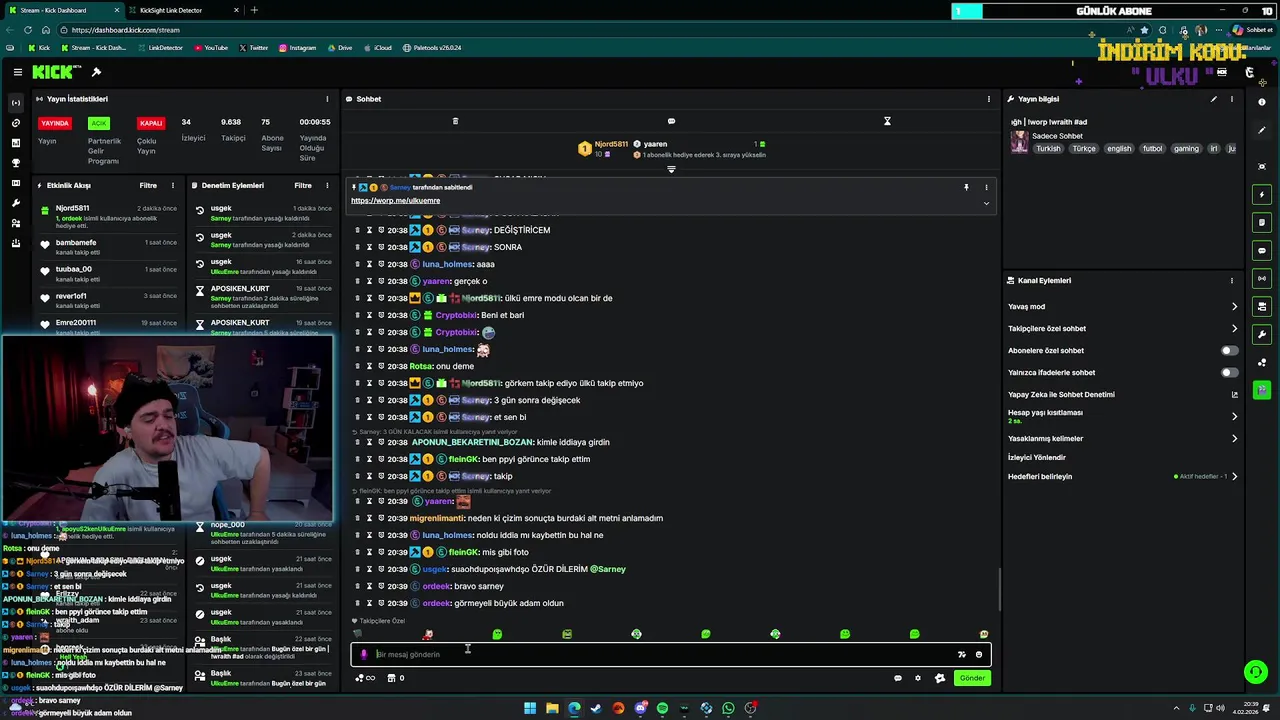1280x720 pixels.
Task: Click green support chat bubble button
Action: (1255, 672)
